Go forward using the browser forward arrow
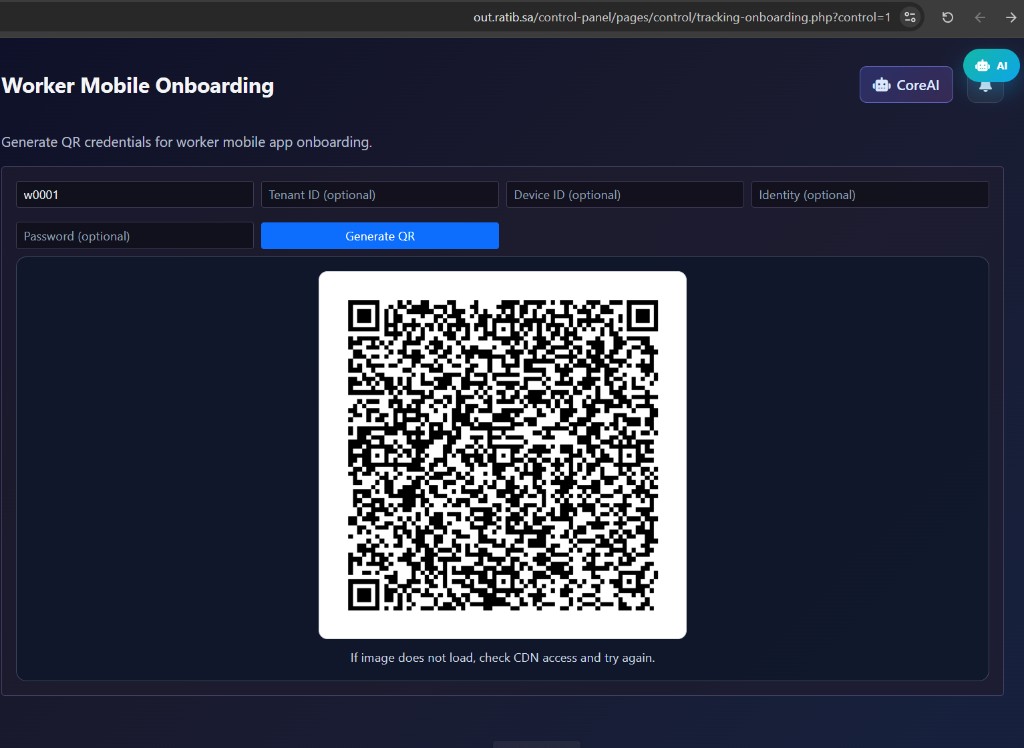The height and width of the screenshot is (748, 1024). point(1010,18)
